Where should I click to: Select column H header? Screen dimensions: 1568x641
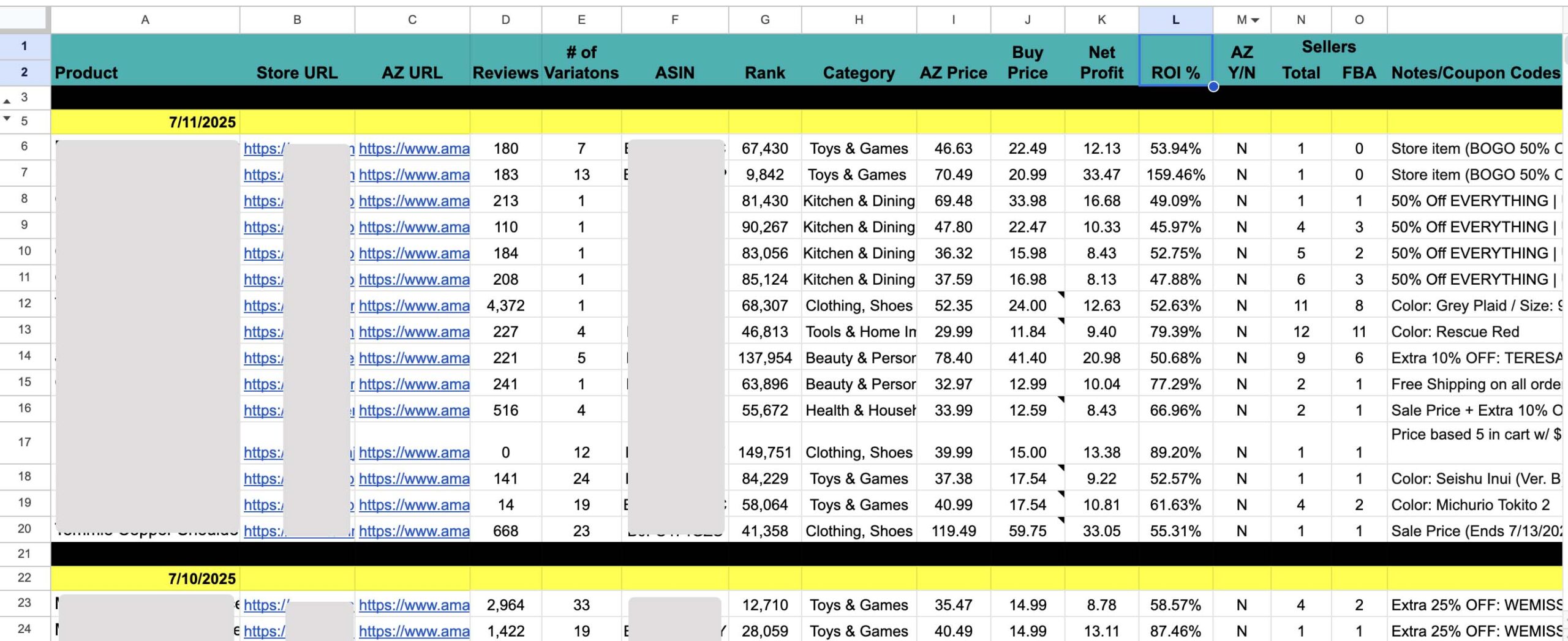859,20
